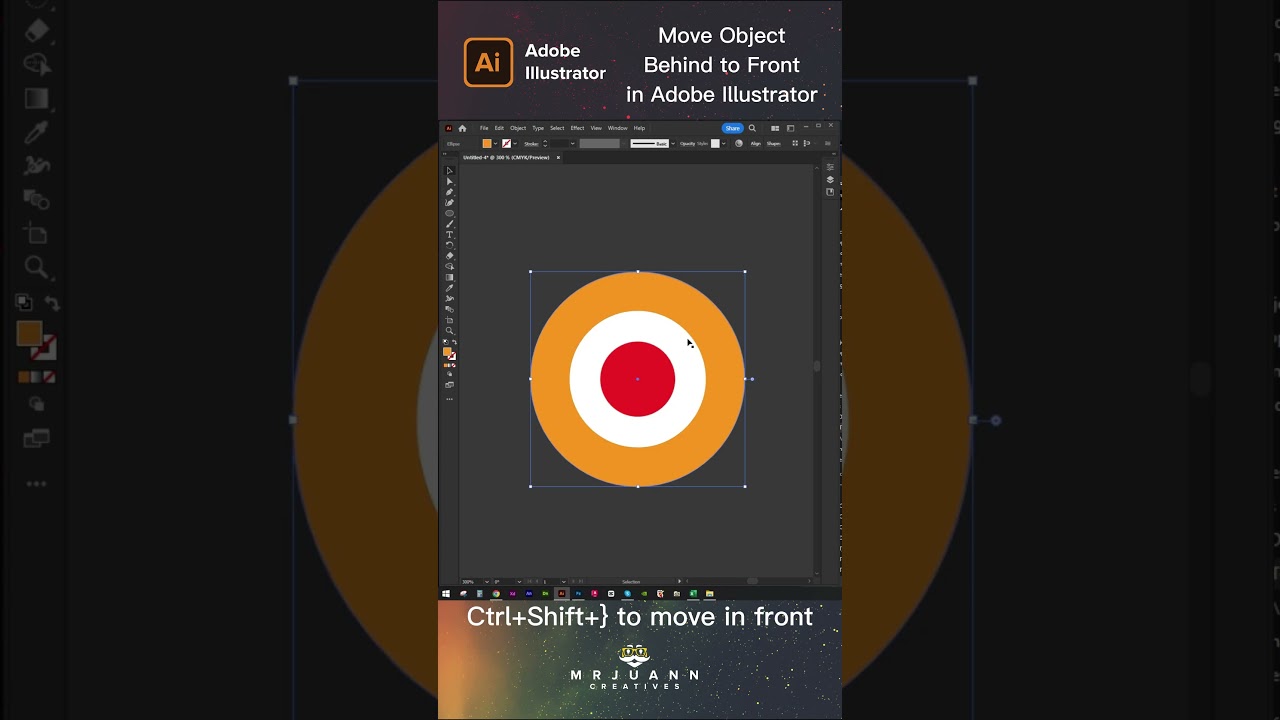Viewport: 1280px width, 720px height.
Task: Select the Artboard tool
Action: coord(449,320)
